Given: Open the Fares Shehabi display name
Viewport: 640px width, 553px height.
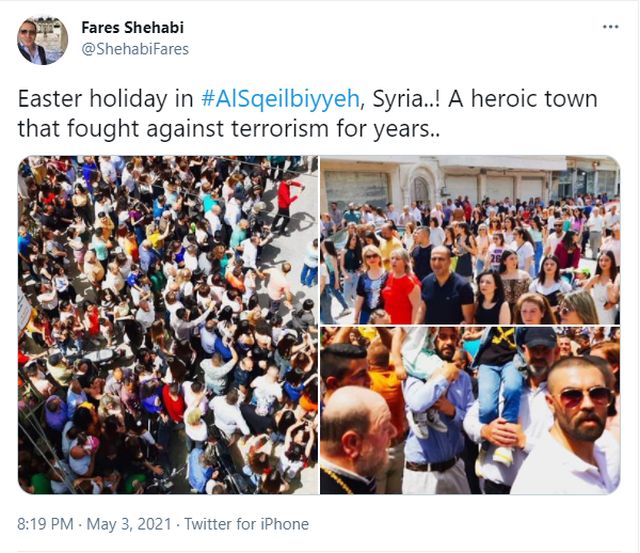Looking at the screenshot, I should pos(133,27).
